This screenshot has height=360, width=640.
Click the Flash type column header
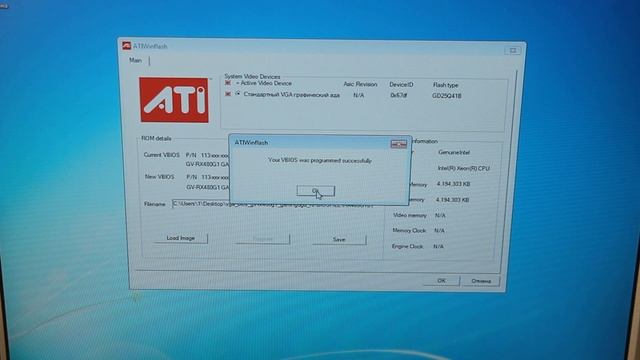tap(445, 85)
